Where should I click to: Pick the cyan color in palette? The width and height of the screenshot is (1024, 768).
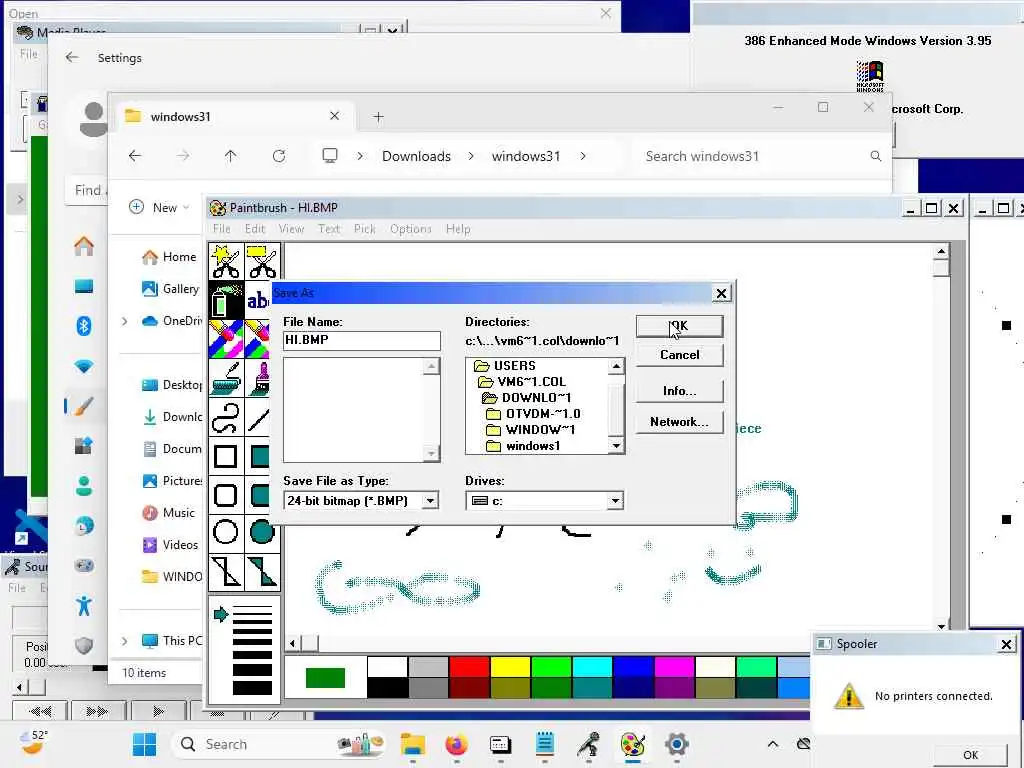coord(592,667)
